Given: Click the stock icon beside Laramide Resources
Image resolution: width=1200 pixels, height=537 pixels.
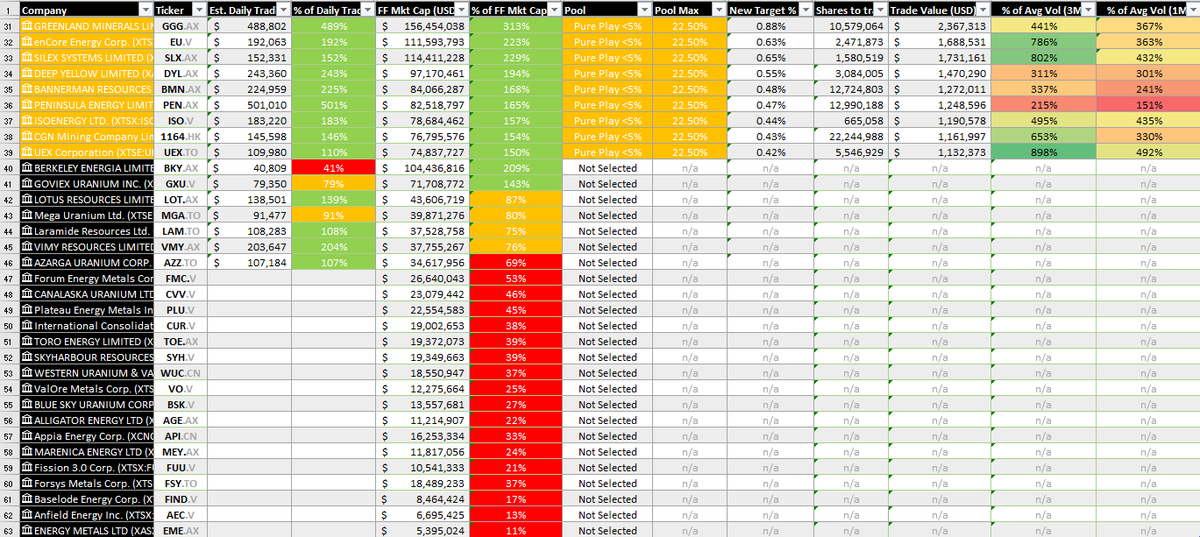Looking at the screenshot, I should tap(26, 231).
